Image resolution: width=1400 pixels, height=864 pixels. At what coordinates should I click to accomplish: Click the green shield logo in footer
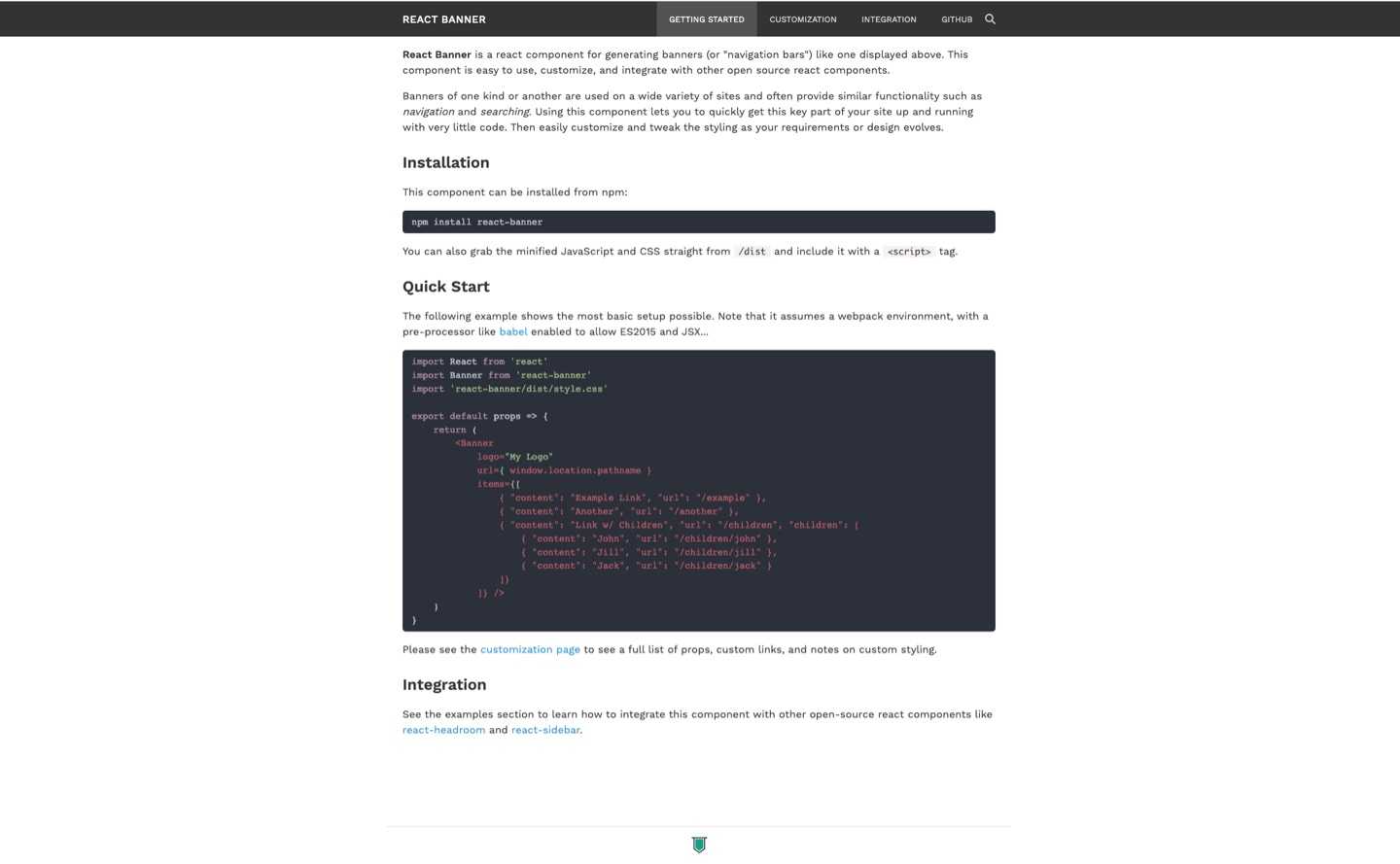point(699,845)
